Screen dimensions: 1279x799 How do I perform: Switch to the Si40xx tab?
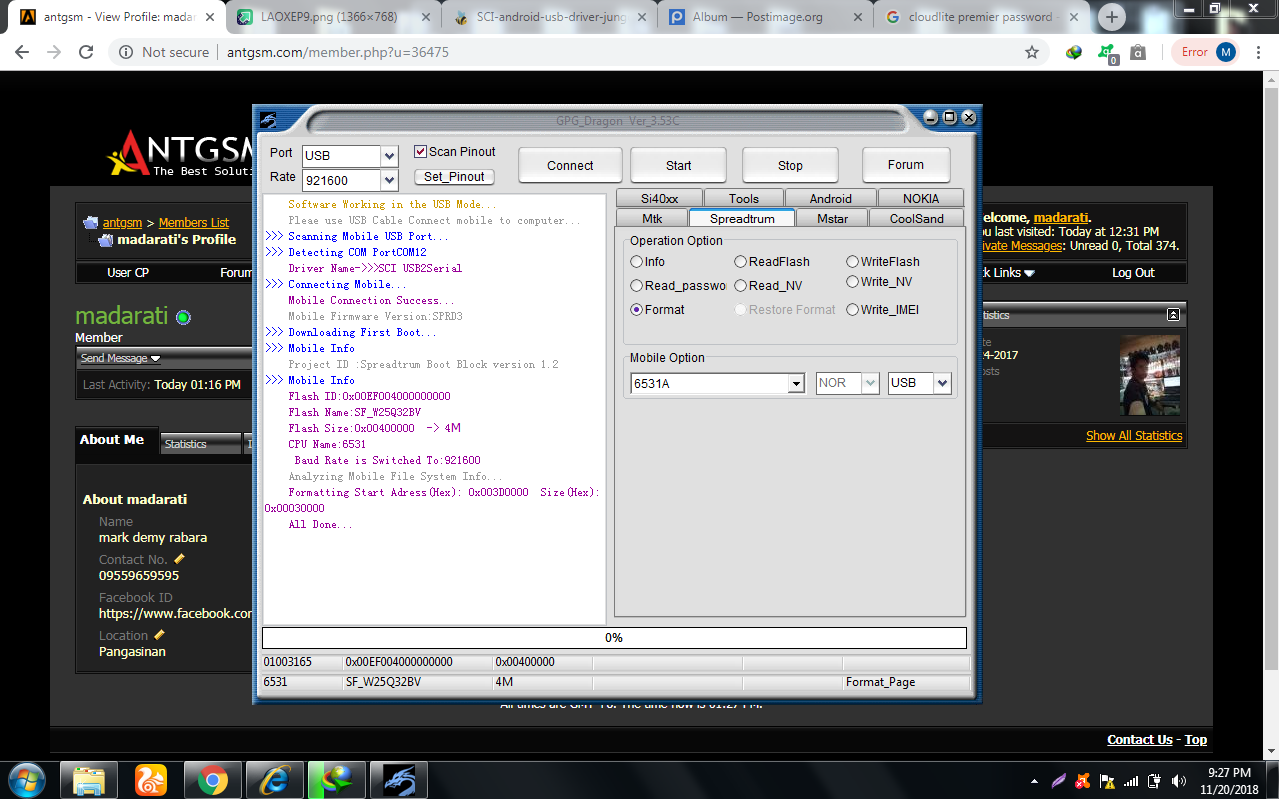[x=659, y=198]
